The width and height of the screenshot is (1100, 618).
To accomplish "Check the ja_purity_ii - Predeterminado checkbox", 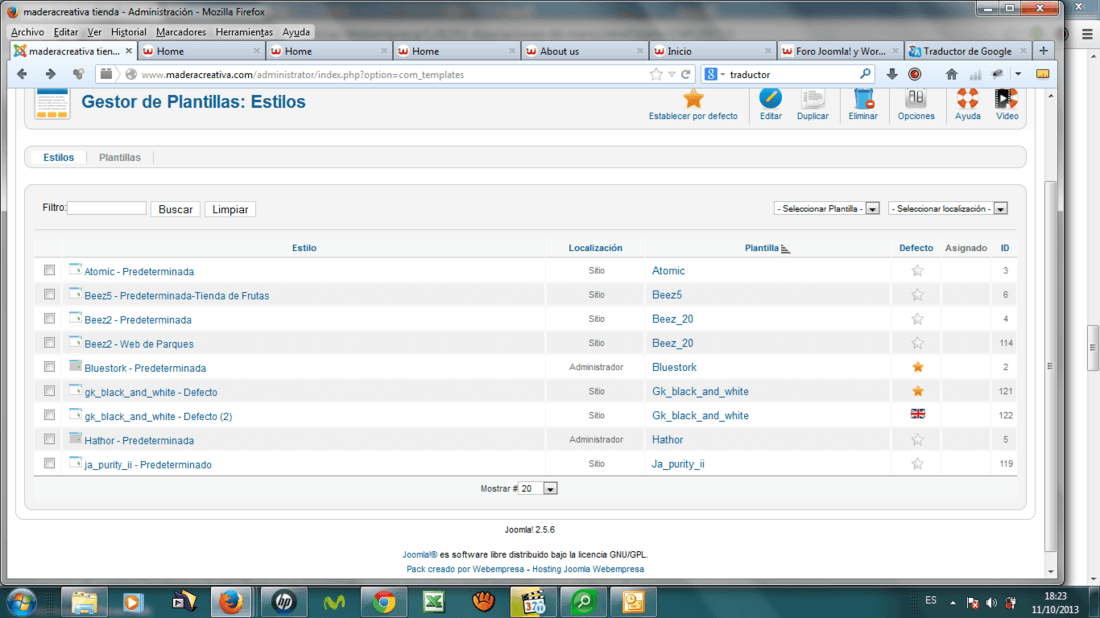I will point(49,463).
